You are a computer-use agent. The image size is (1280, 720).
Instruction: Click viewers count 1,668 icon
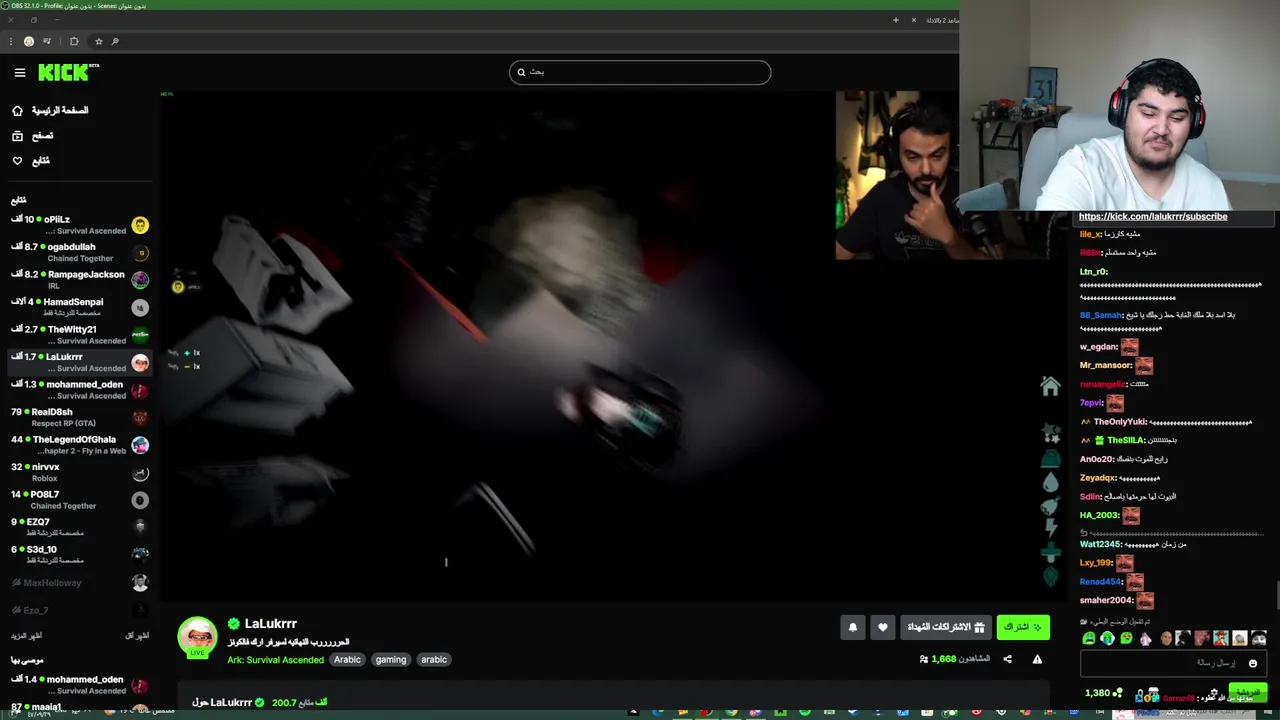[x=924, y=659]
